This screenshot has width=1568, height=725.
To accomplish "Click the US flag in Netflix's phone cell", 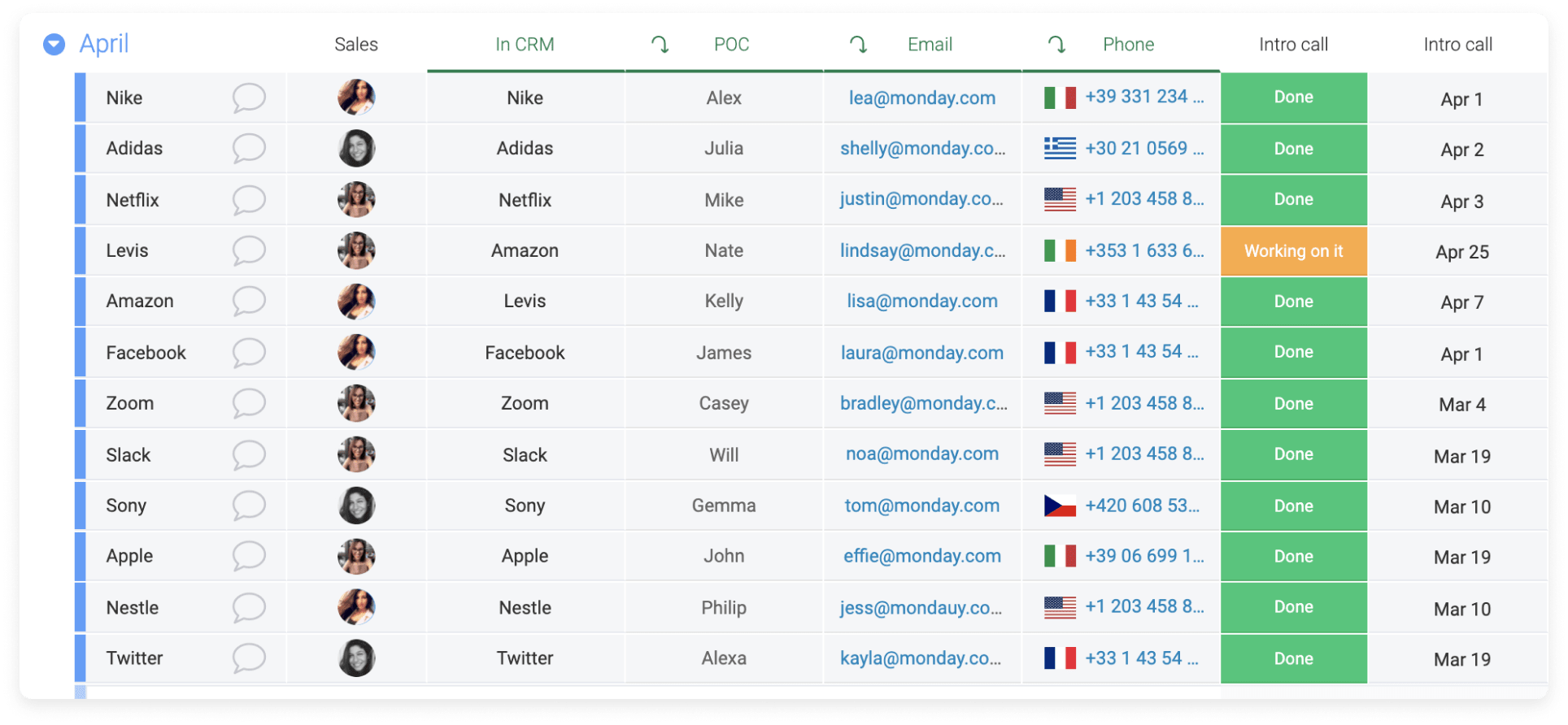I will tap(1060, 199).
